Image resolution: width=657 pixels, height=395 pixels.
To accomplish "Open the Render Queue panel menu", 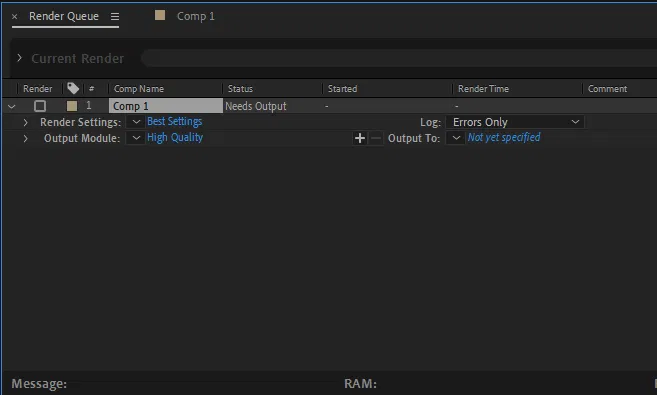I will click(115, 16).
